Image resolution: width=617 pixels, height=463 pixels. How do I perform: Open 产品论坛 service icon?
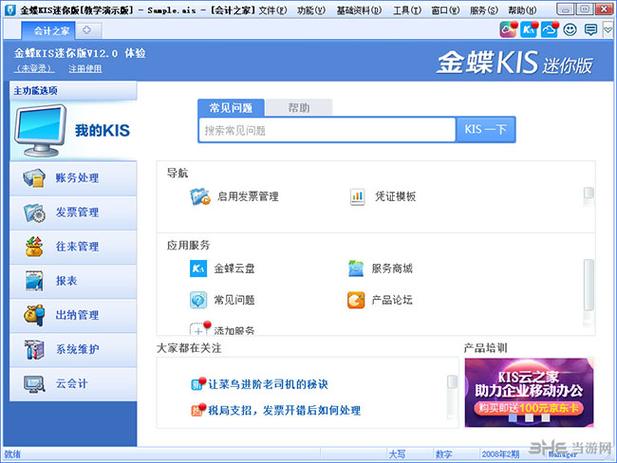pos(356,300)
